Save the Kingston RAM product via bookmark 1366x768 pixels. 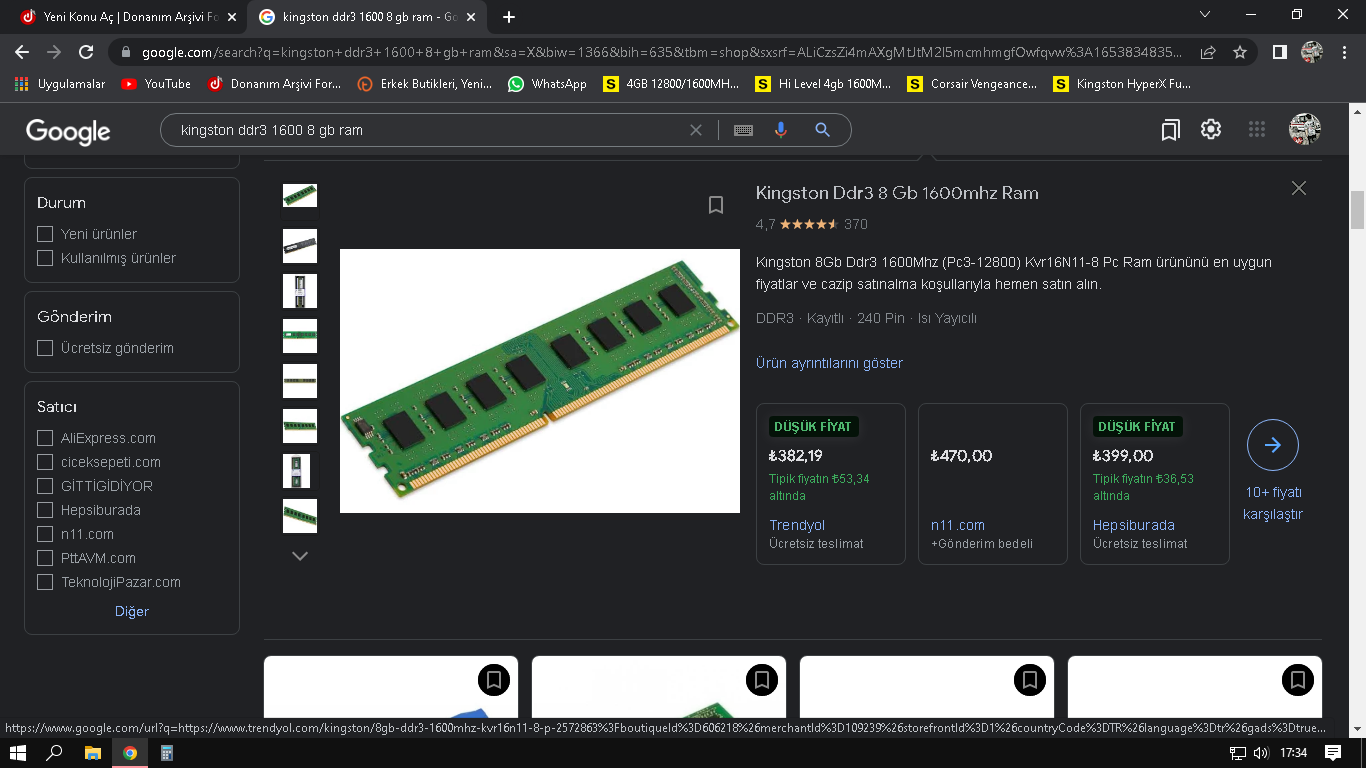(716, 205)
